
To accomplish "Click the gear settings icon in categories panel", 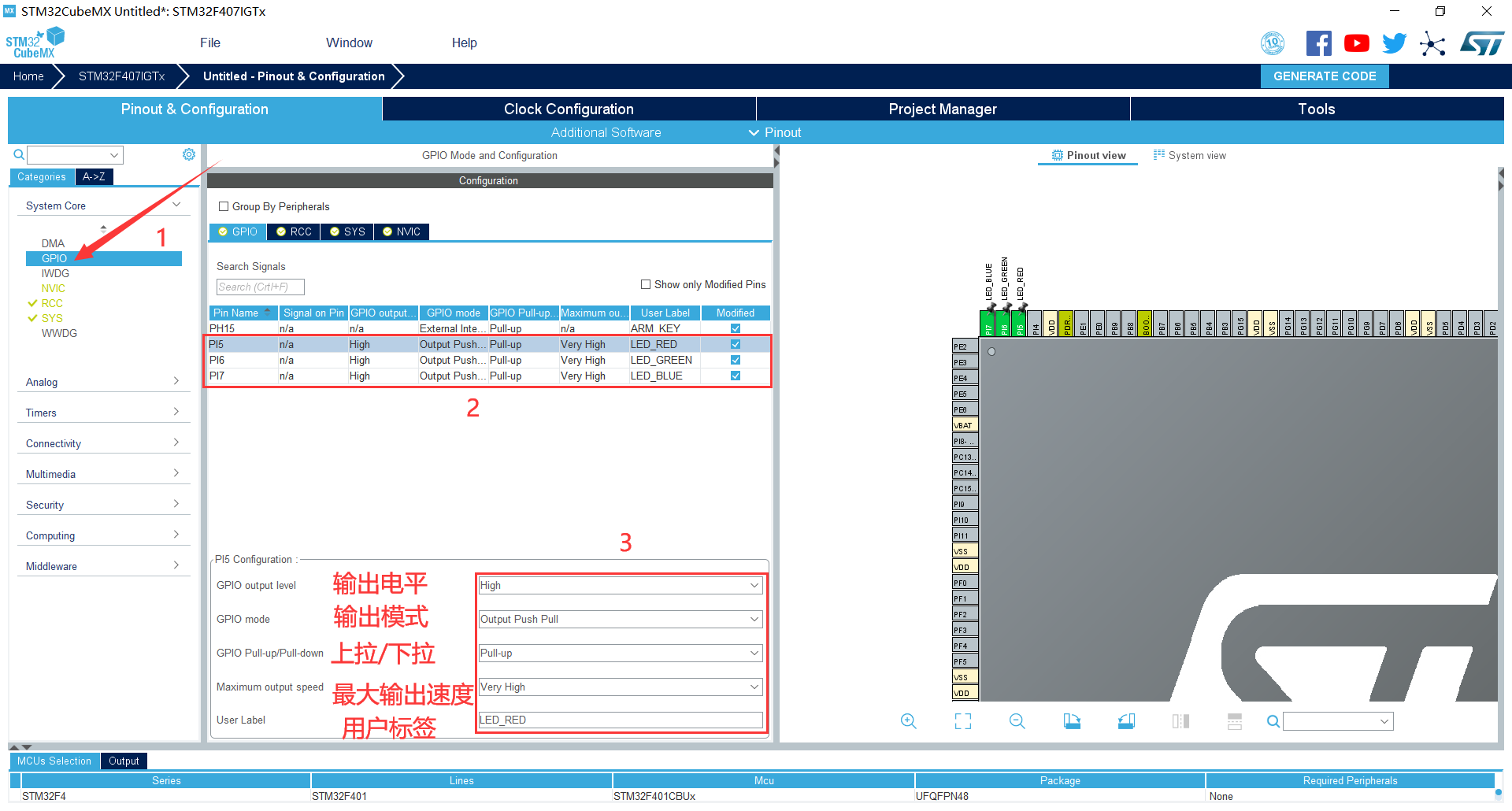I will coord(189,154).
